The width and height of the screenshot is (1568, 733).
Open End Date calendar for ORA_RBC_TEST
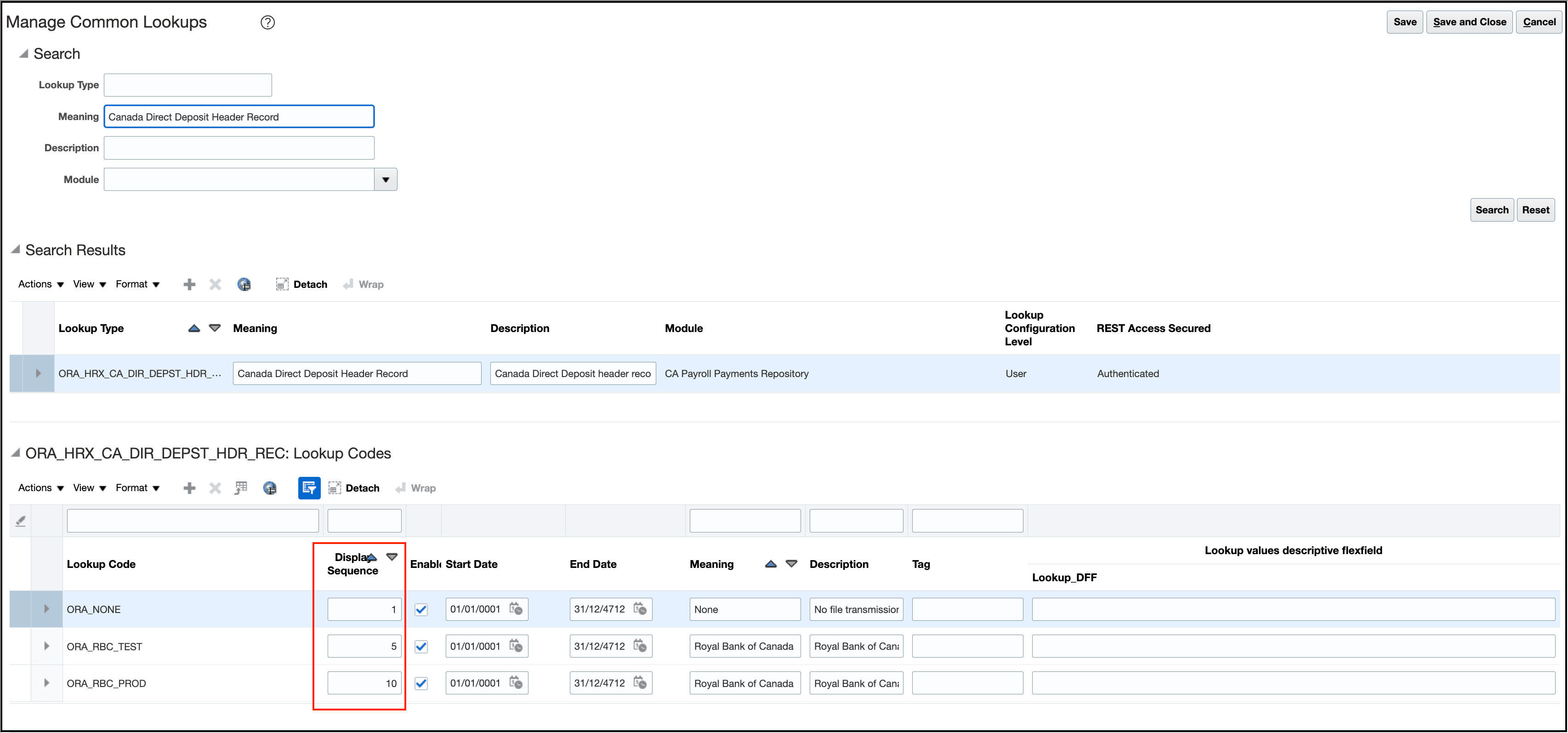(x=640, y=647)
